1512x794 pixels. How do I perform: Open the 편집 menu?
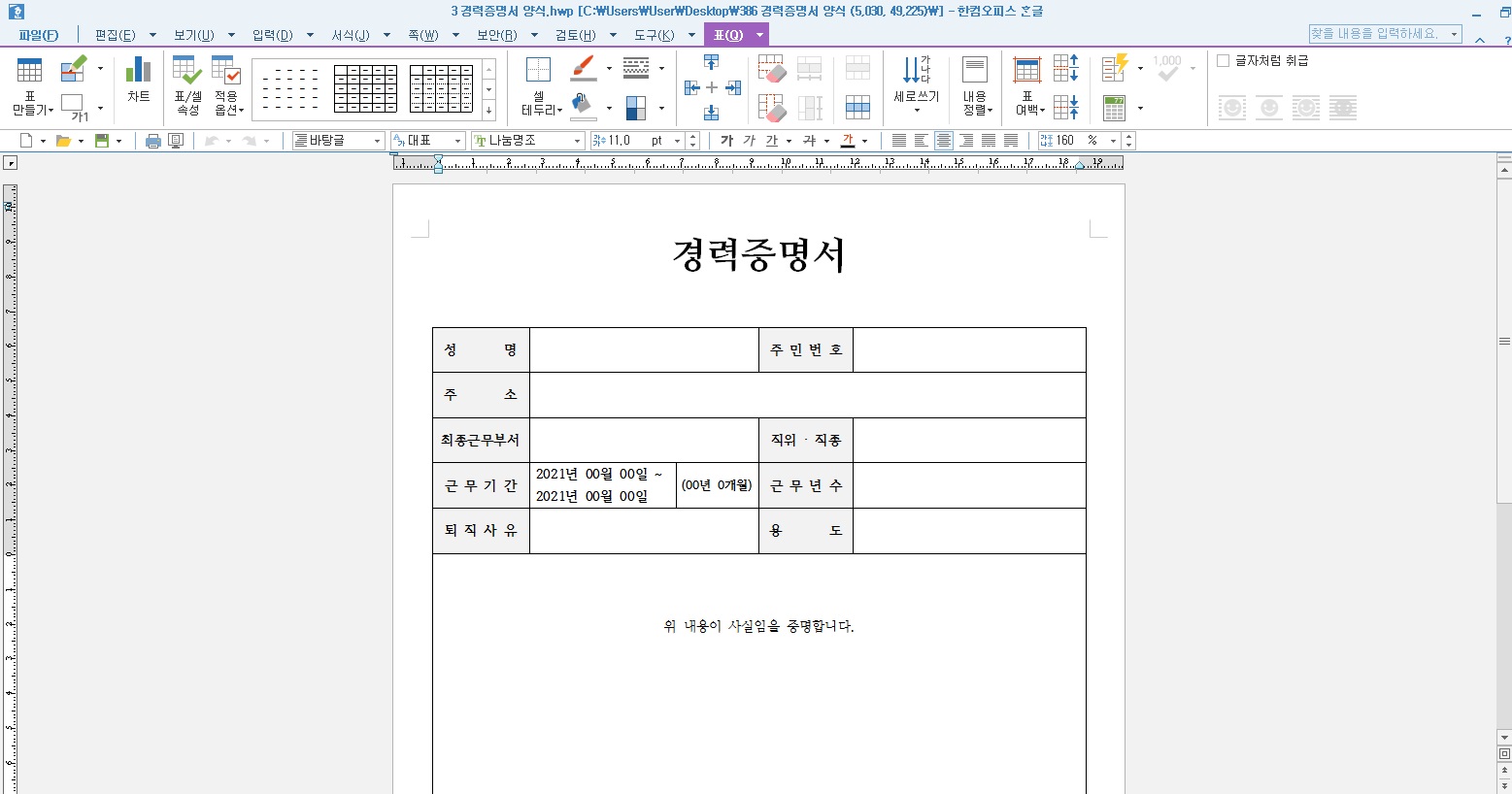pos(115,35)
